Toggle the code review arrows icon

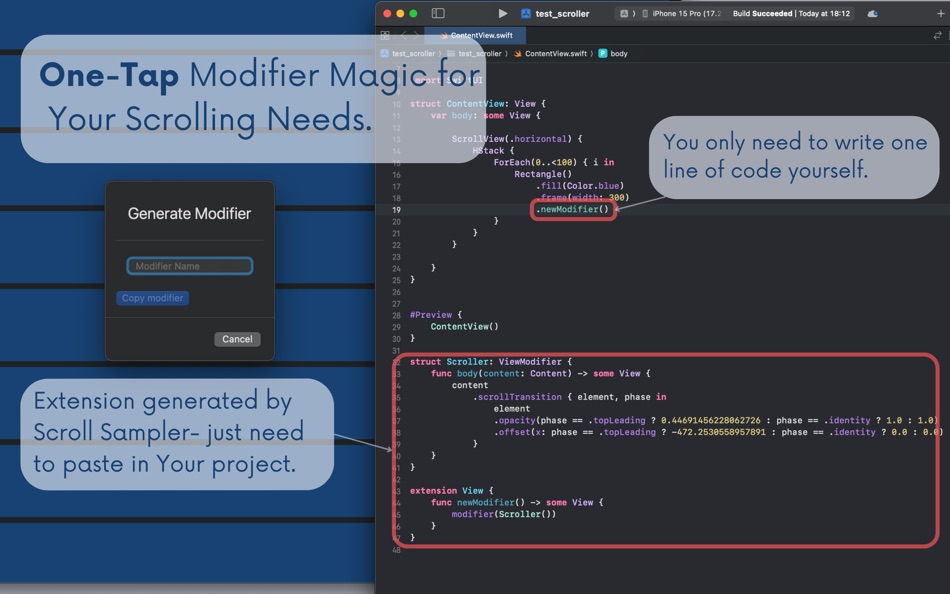tap(937, 36)
